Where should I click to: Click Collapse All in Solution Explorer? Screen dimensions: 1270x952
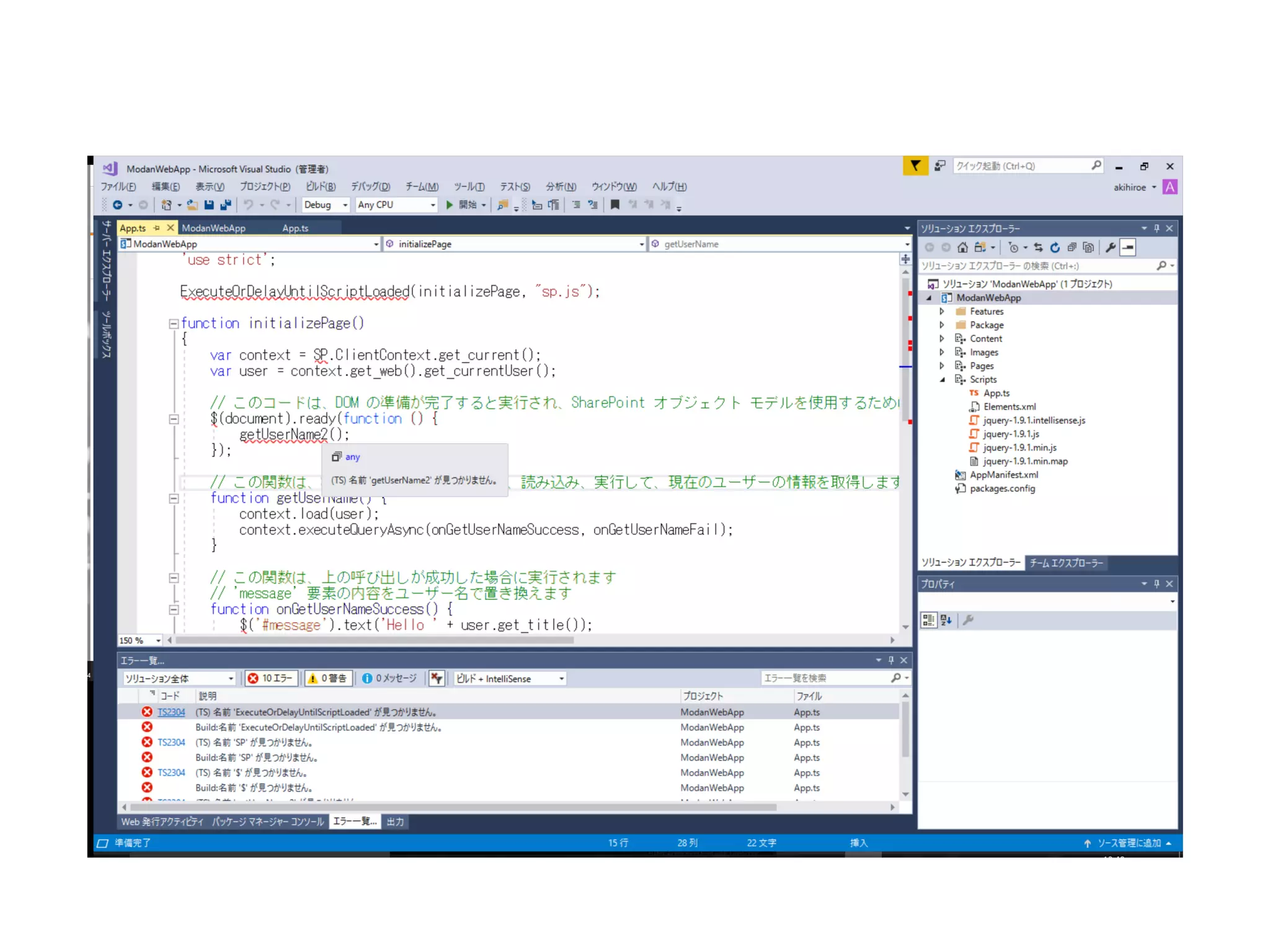tap(1072, 247)
